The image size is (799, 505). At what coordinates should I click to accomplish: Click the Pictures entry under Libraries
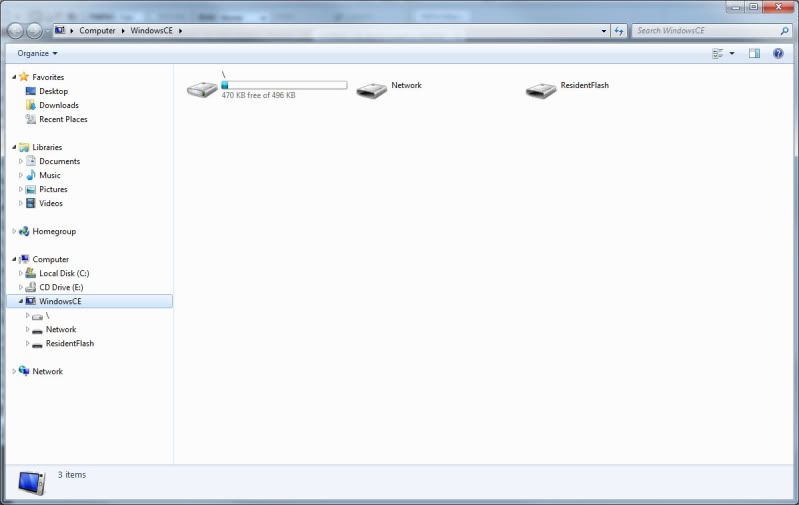pos(53,189)
